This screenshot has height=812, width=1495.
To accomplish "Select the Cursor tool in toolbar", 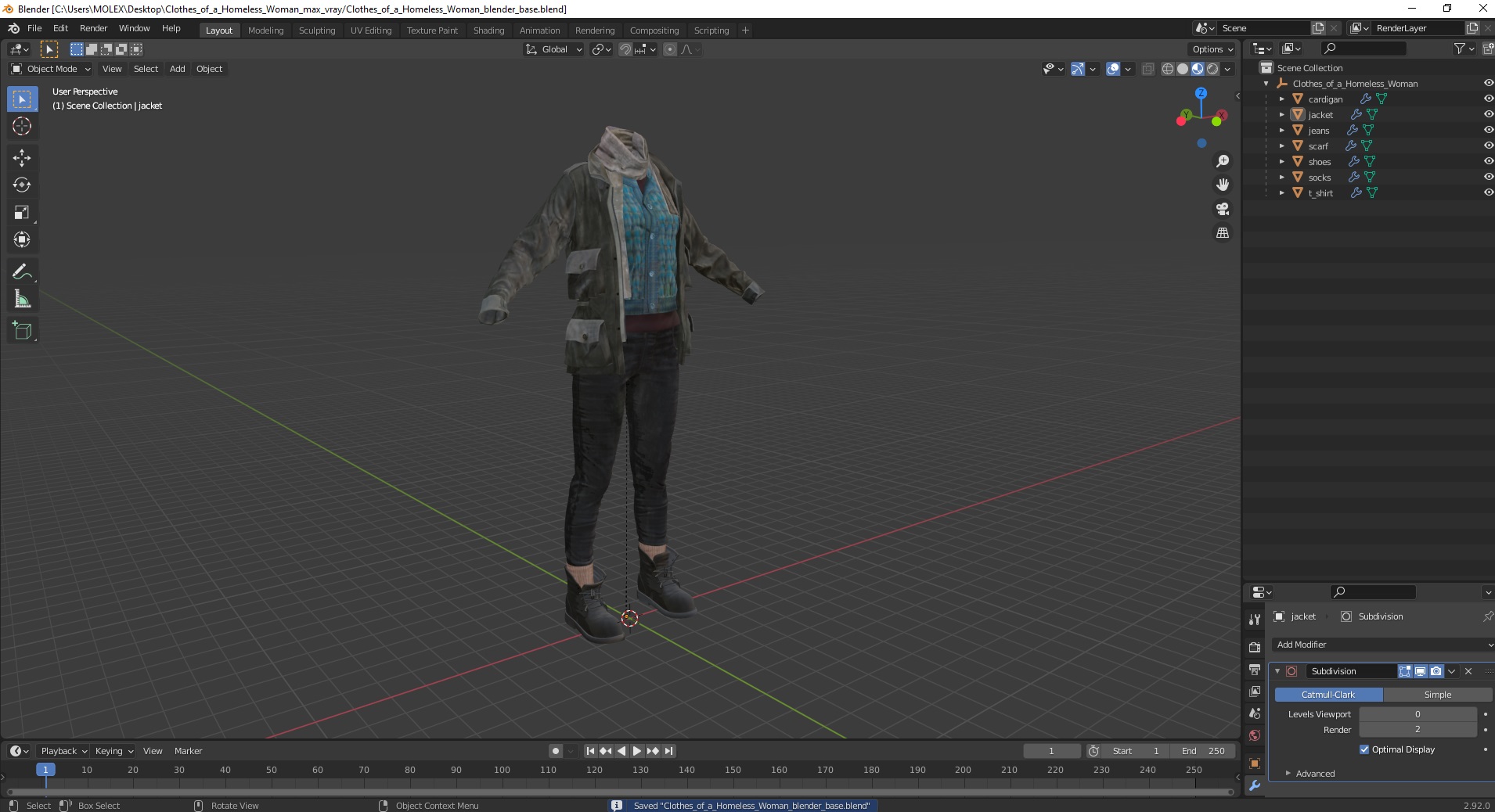I will coord(22,126).
